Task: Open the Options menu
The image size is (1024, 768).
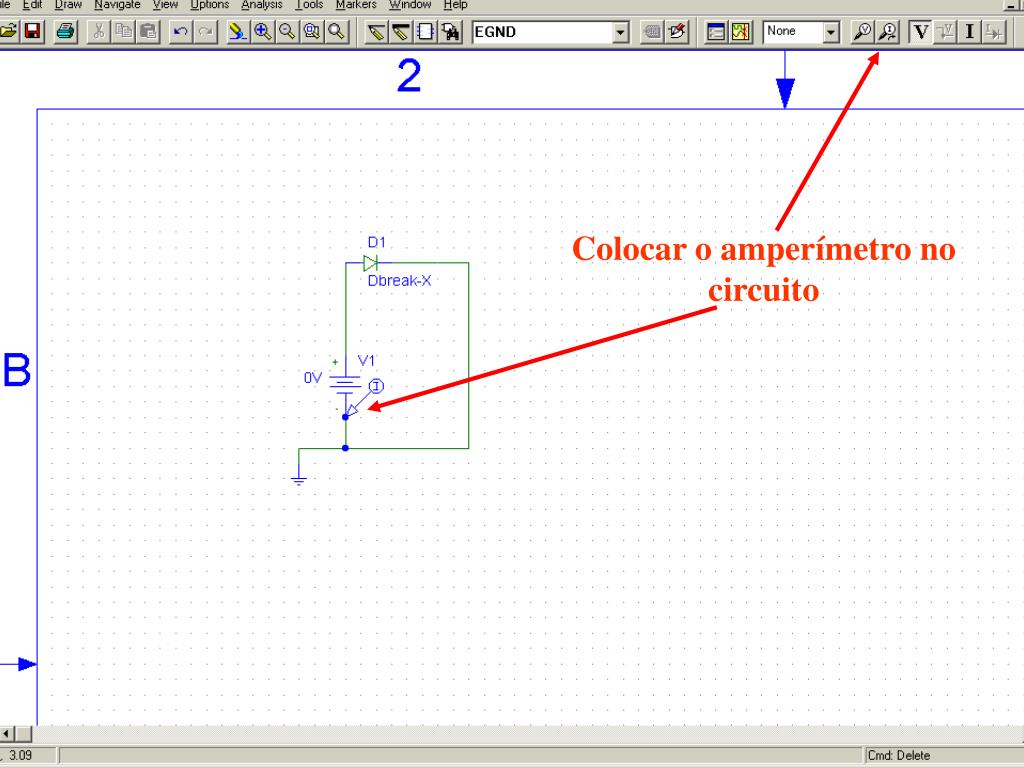Action: 209,5
